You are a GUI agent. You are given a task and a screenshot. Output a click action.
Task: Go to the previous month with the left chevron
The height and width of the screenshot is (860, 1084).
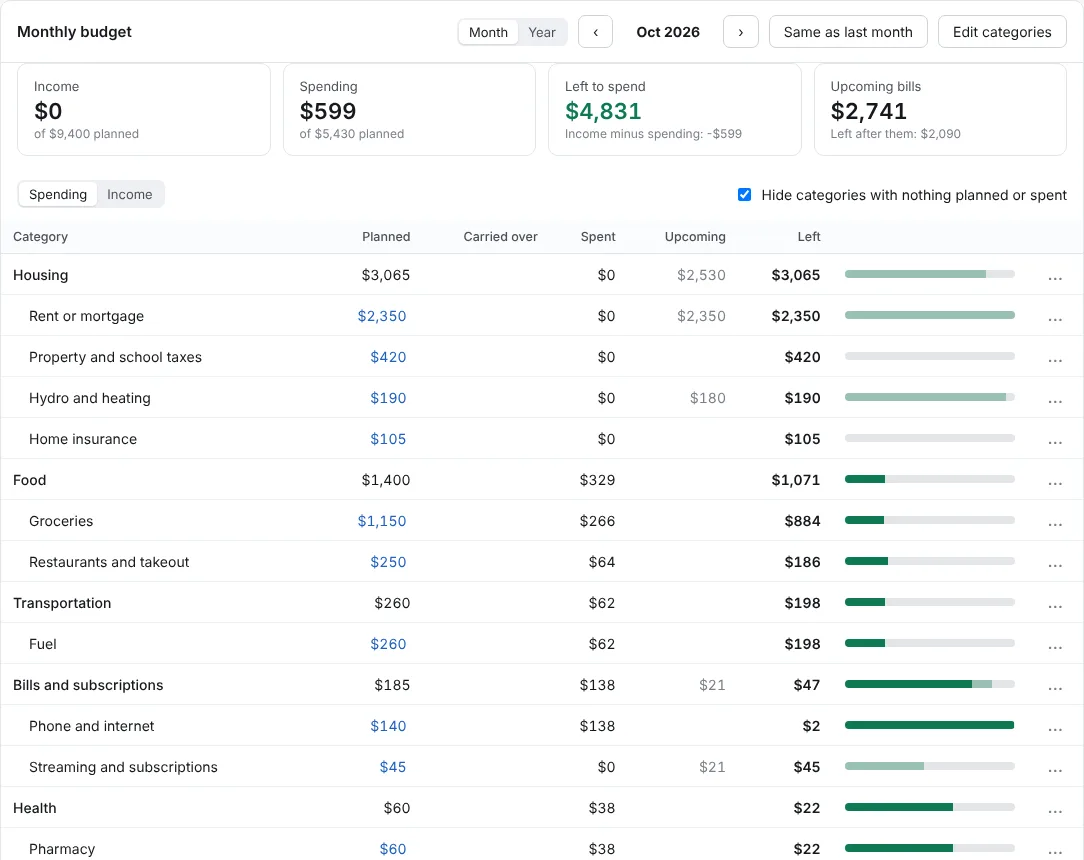coord(595,32)
